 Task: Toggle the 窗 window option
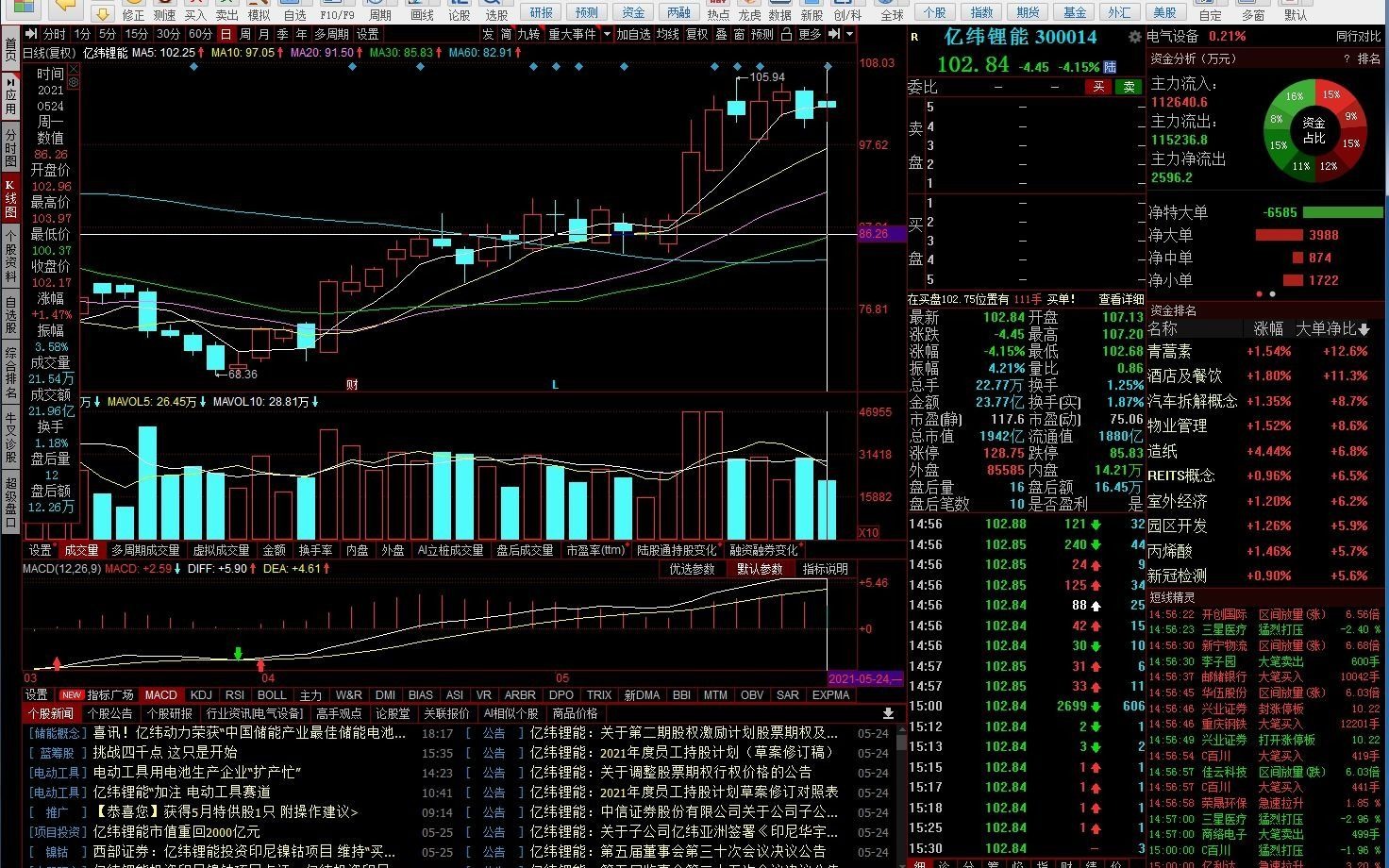coord(739,34)
